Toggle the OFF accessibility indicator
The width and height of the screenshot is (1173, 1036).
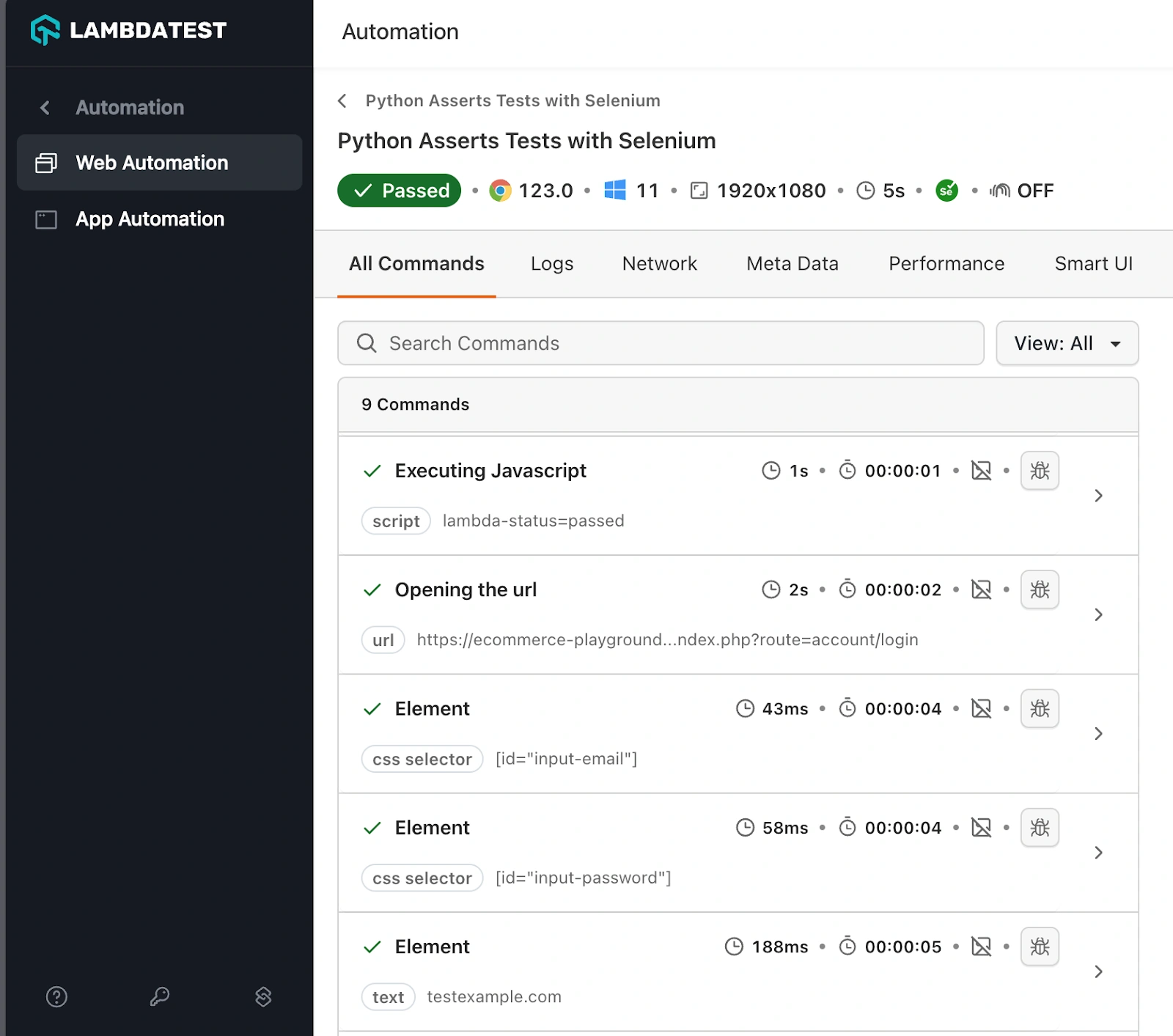(1021, 191)
